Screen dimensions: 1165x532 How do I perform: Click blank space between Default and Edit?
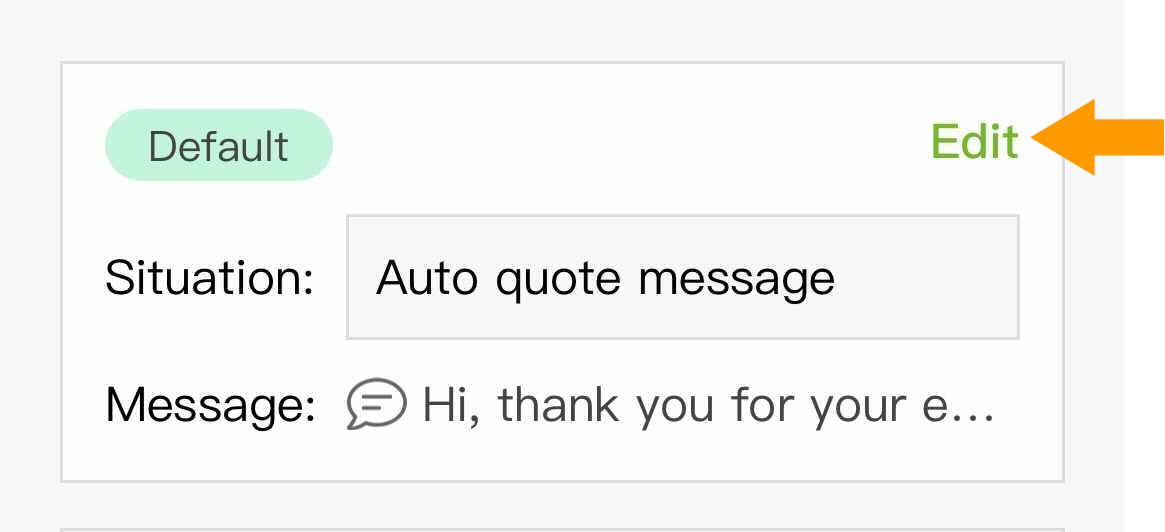click(x=630, y=144)
